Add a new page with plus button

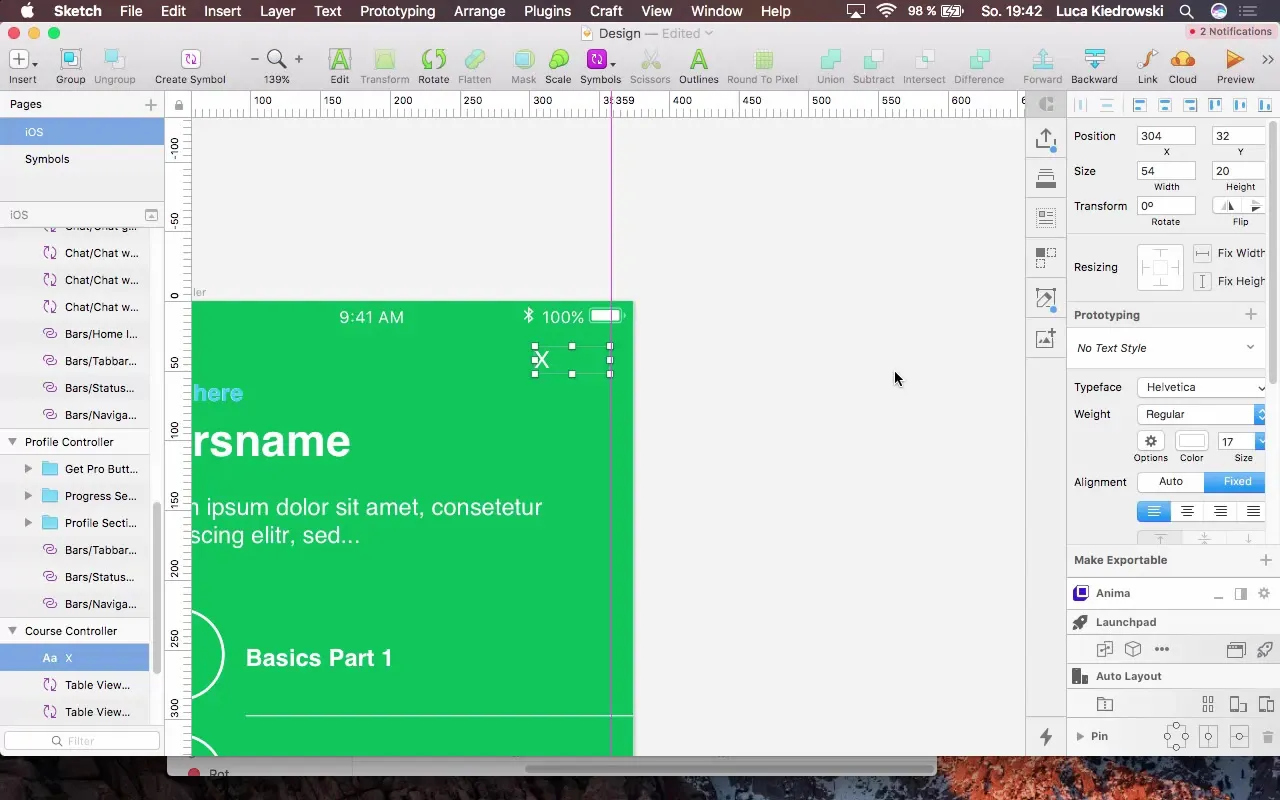tap(151, 104)
